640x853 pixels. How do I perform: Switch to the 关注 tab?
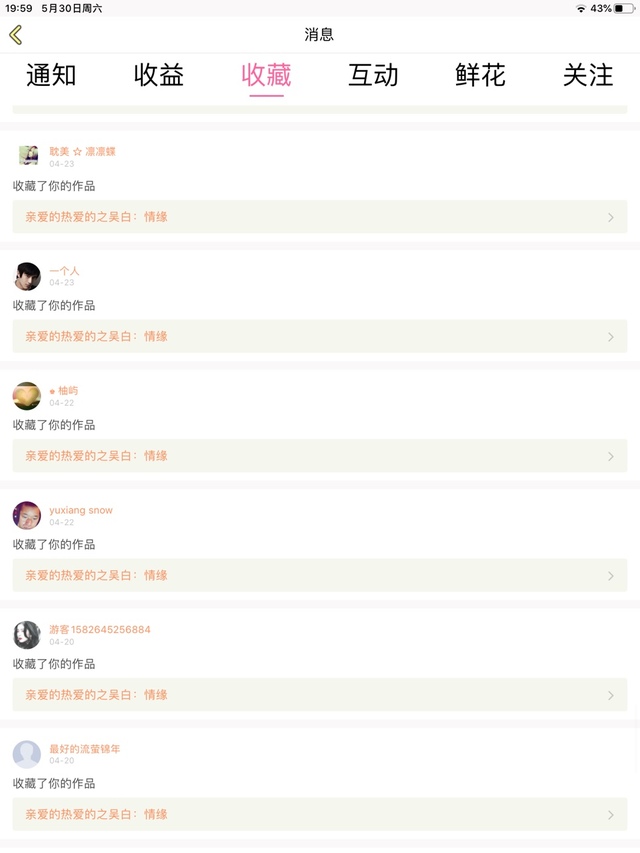click(x=588, y=75)
